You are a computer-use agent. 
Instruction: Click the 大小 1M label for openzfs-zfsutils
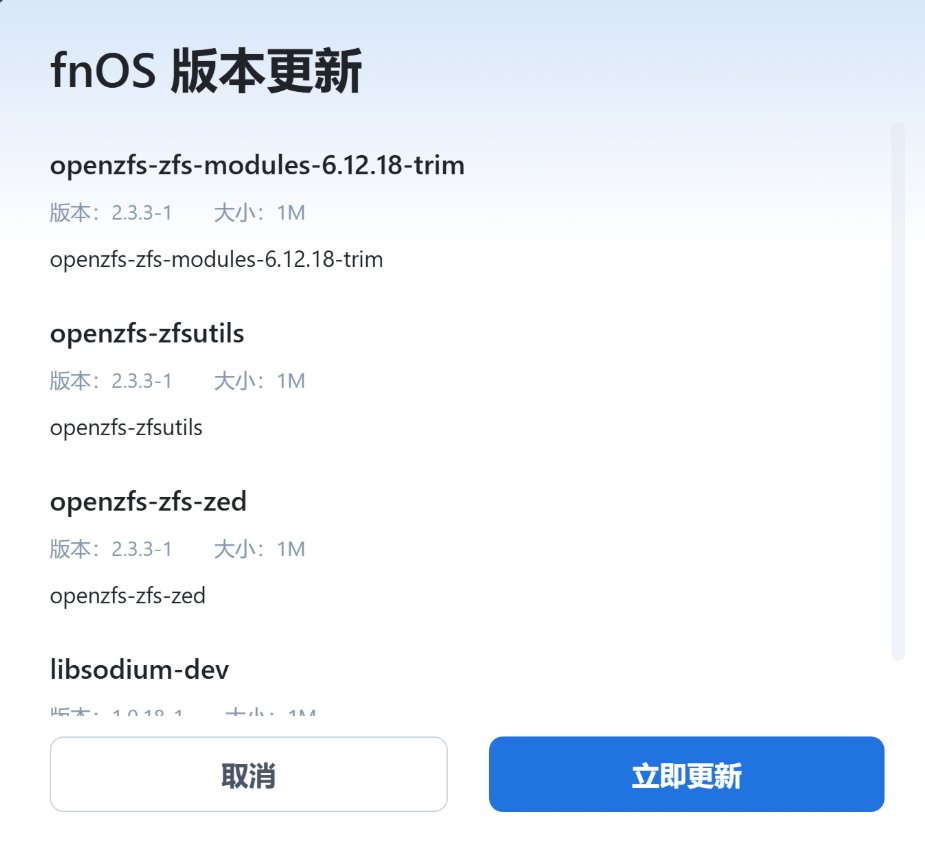pyautogui.click(x=259, y=381)
